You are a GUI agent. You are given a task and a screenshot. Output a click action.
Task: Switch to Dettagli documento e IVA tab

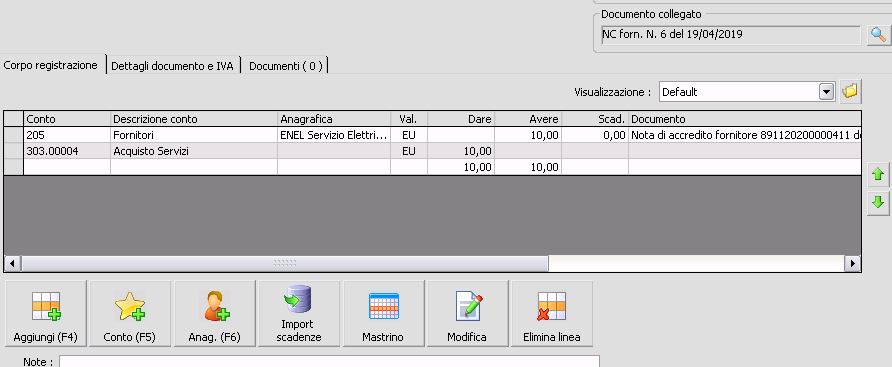click(172, 66)
